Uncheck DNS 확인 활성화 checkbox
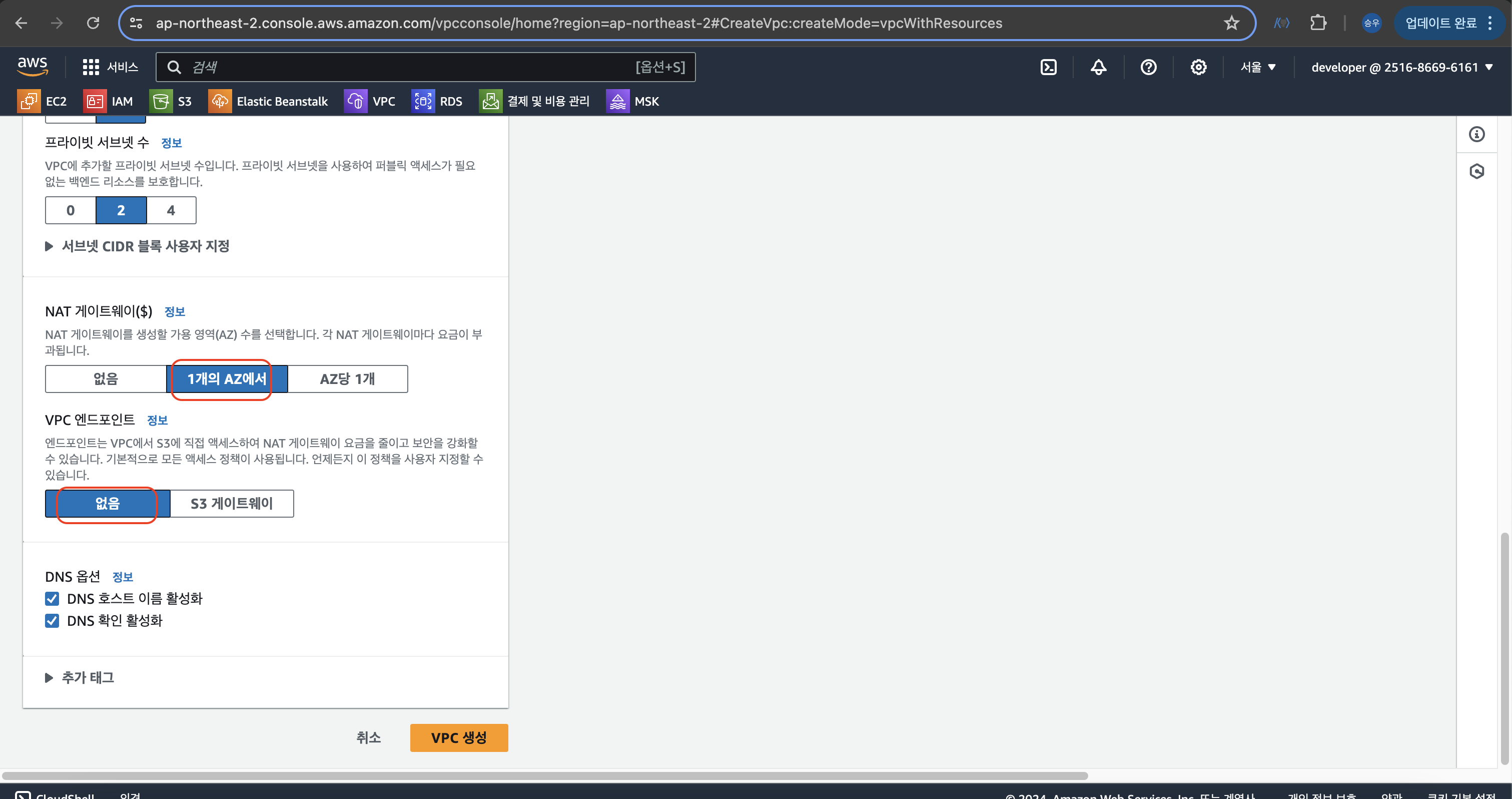This screenshot has height=799, width=1512. click(x=52, y=620)
